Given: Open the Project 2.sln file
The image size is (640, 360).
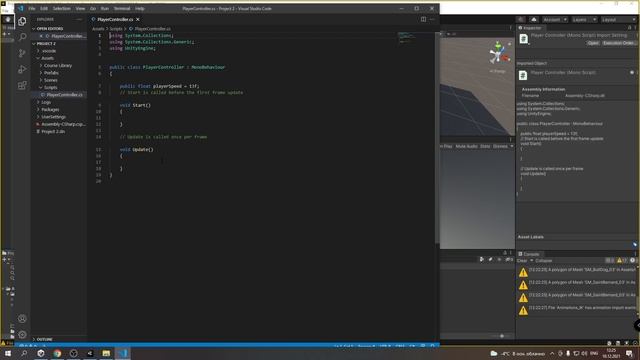Looking at the screenshot, I should pos(53,132).
